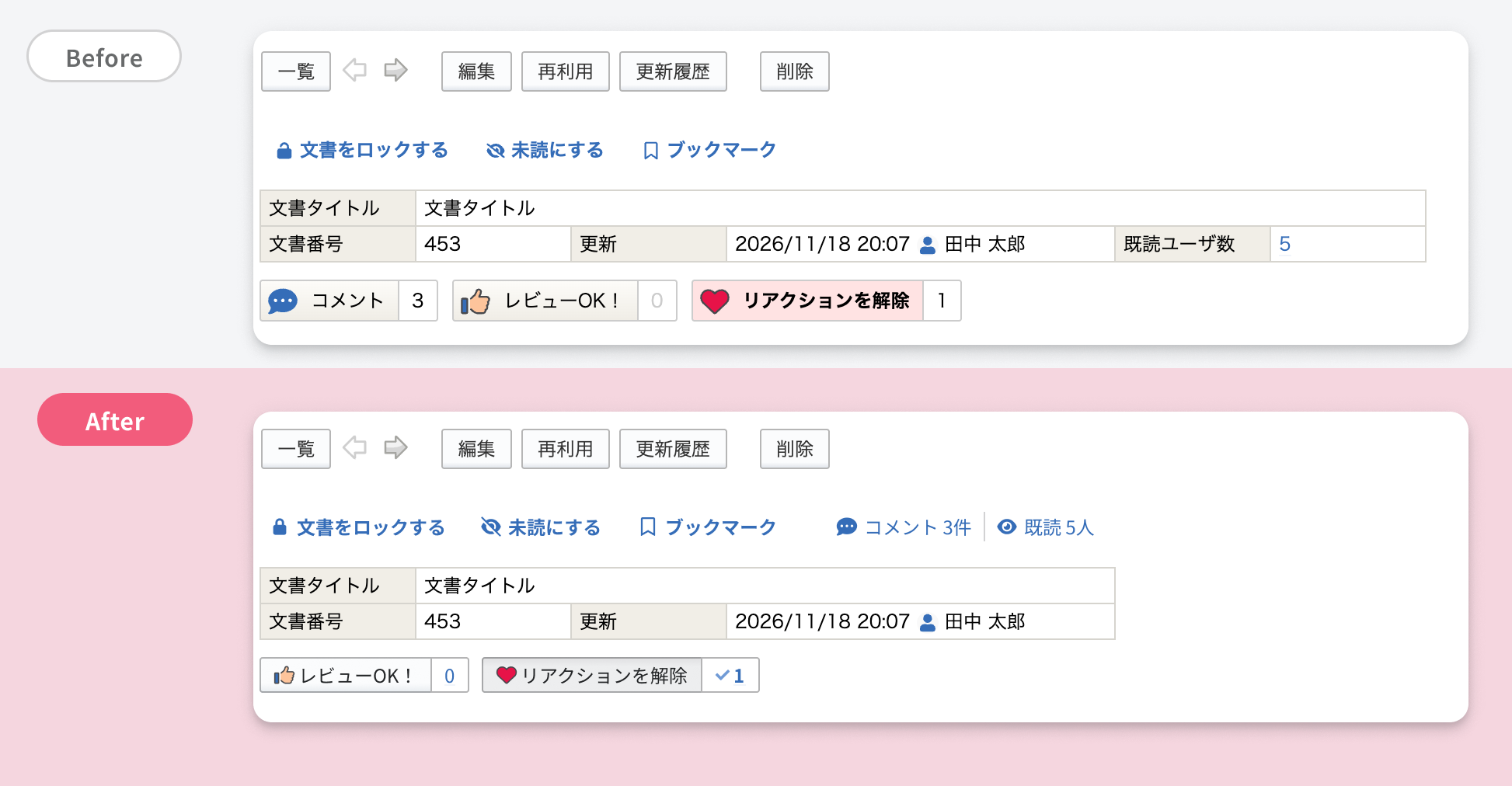Click thumbs-up icon in After panel

(x=284, y=676)
